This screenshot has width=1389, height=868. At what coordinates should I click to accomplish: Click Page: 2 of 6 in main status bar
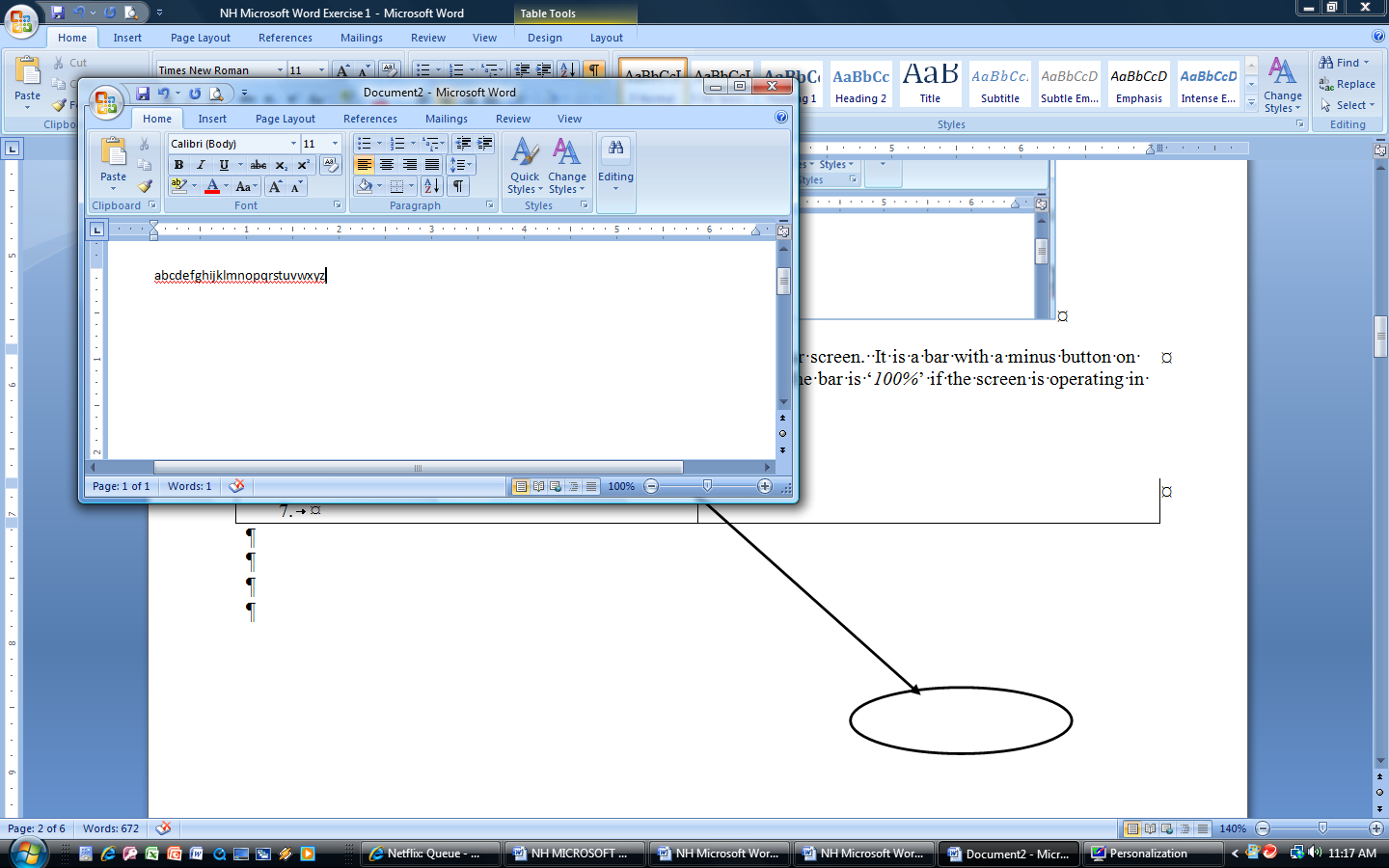(x=37, y=828)
